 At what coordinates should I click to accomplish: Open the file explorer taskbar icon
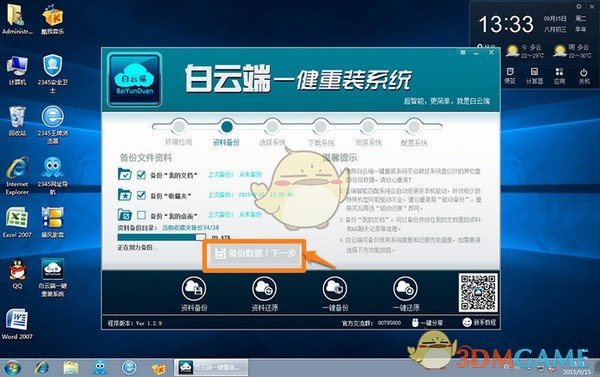[71, 368]
